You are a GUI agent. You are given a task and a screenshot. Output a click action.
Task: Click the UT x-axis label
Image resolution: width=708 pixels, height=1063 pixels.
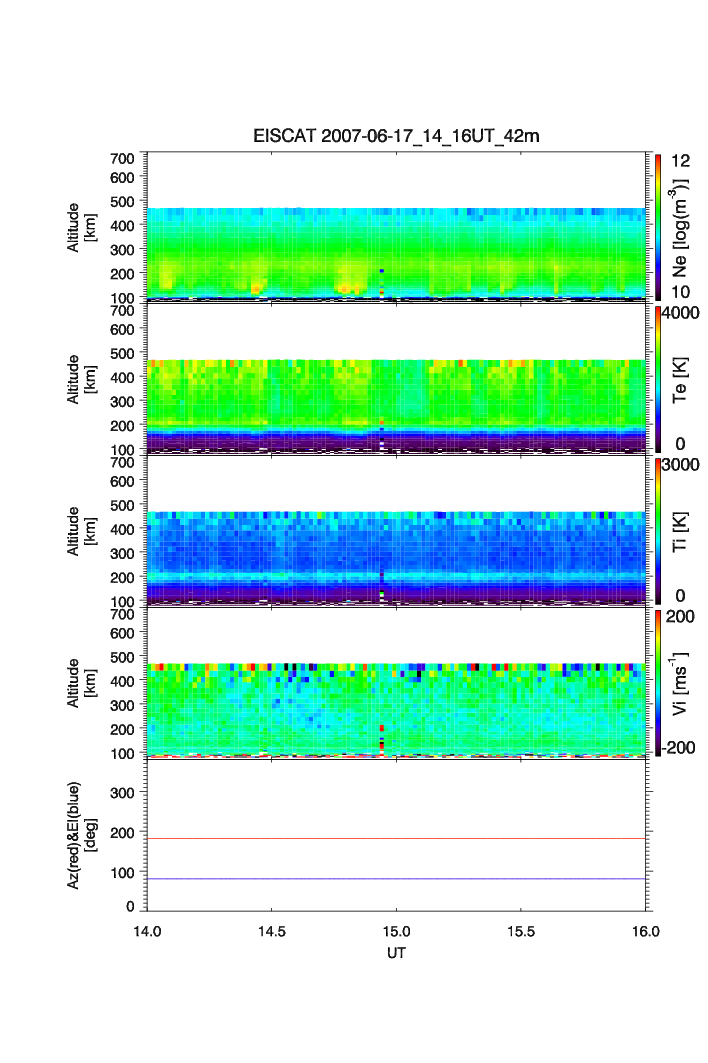pyautogui.click(x=397, y=953)
